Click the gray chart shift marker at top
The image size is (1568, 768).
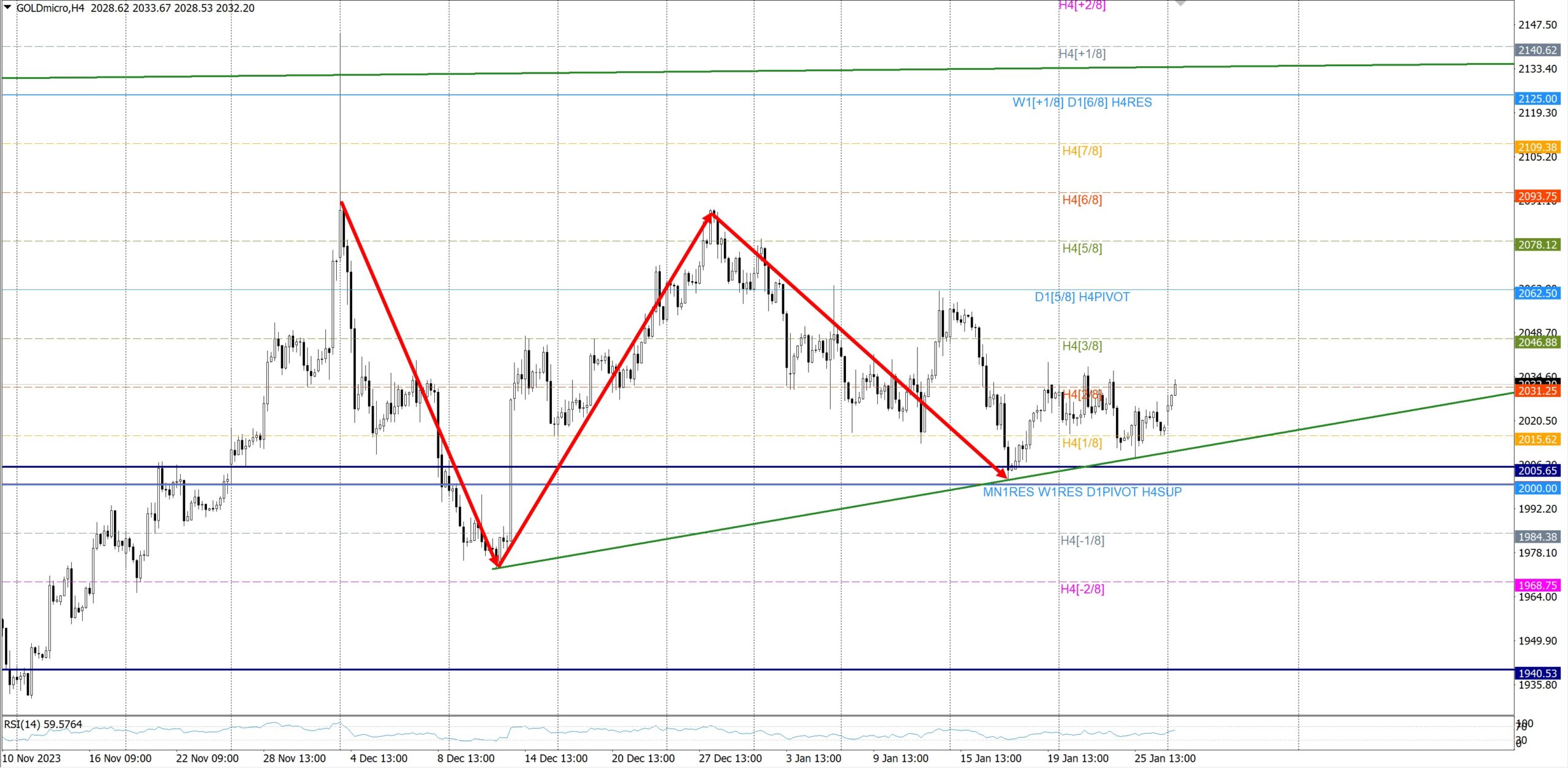coord(1180,4)
